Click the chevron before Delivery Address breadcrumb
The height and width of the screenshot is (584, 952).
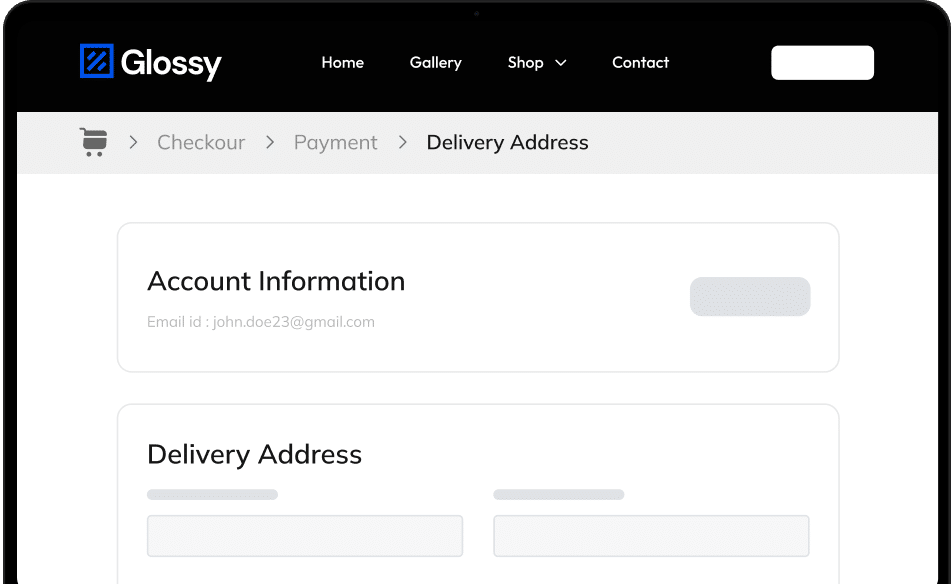[403, 143]
